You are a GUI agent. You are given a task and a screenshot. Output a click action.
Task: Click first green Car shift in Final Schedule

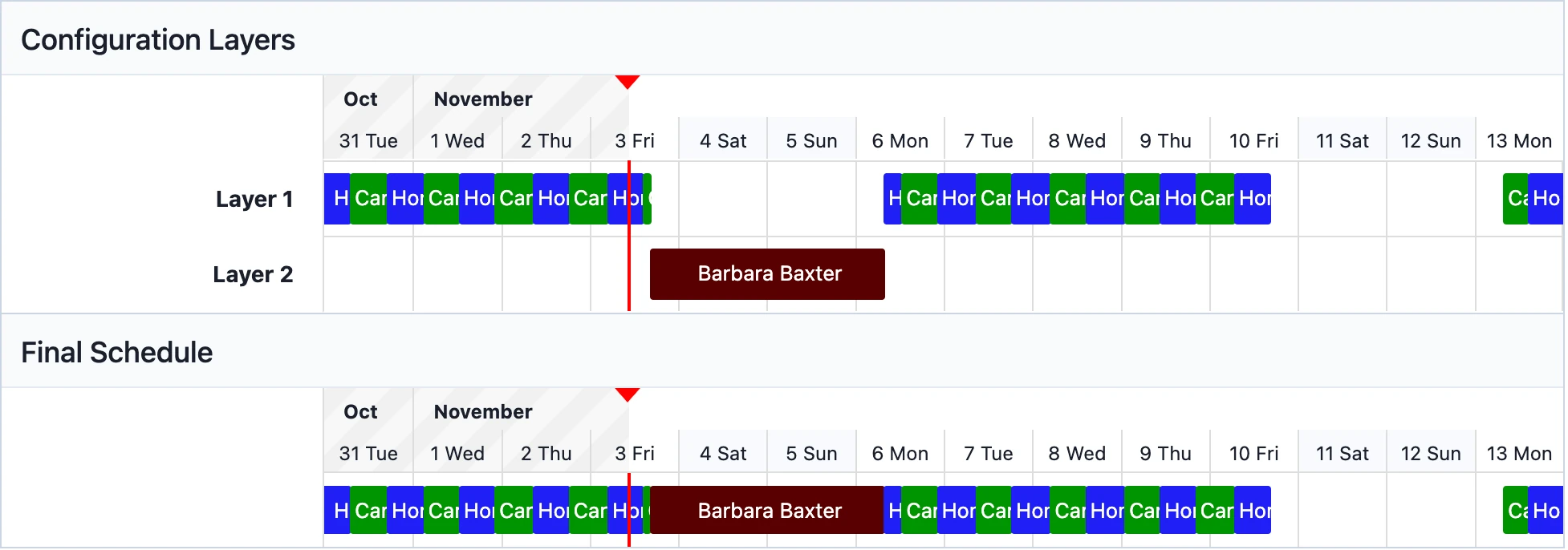(x=369, y=510)
